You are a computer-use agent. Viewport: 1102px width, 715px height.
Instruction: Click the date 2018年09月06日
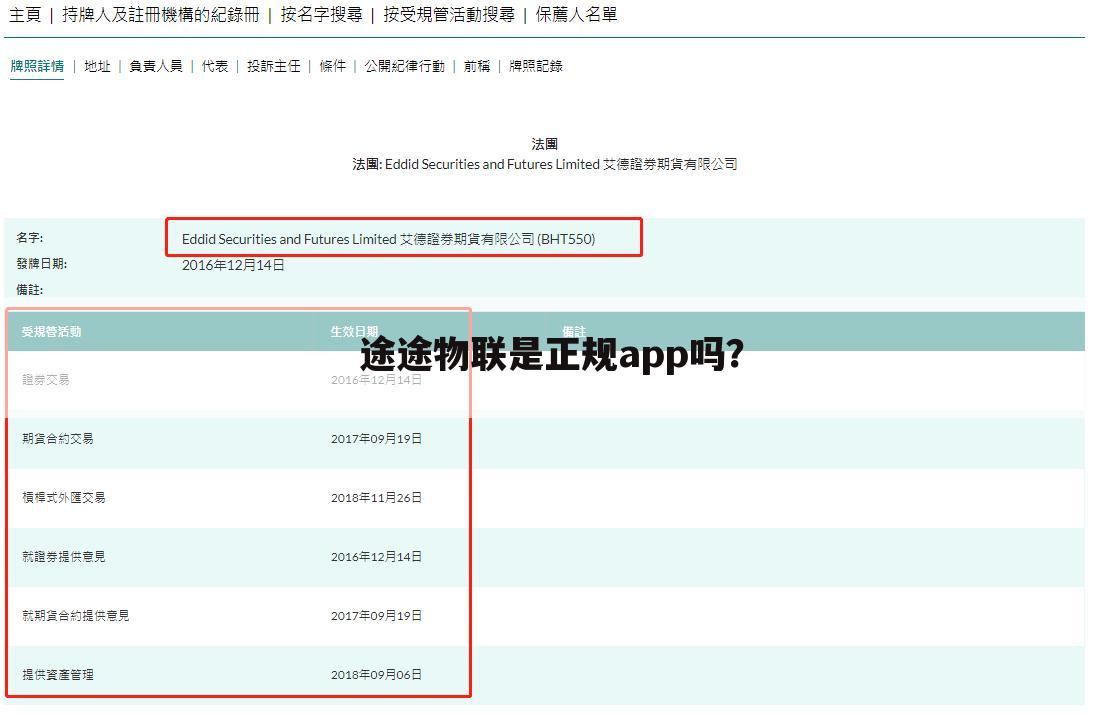pos(377,675)
